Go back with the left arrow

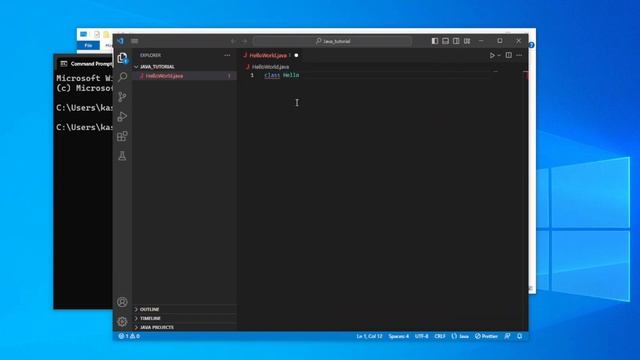pyautogui.click(x=233, y=41)
